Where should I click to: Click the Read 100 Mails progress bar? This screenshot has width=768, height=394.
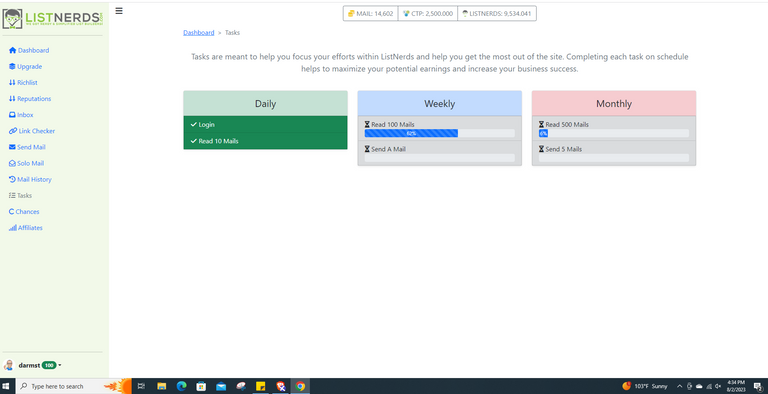click(439, 133)
